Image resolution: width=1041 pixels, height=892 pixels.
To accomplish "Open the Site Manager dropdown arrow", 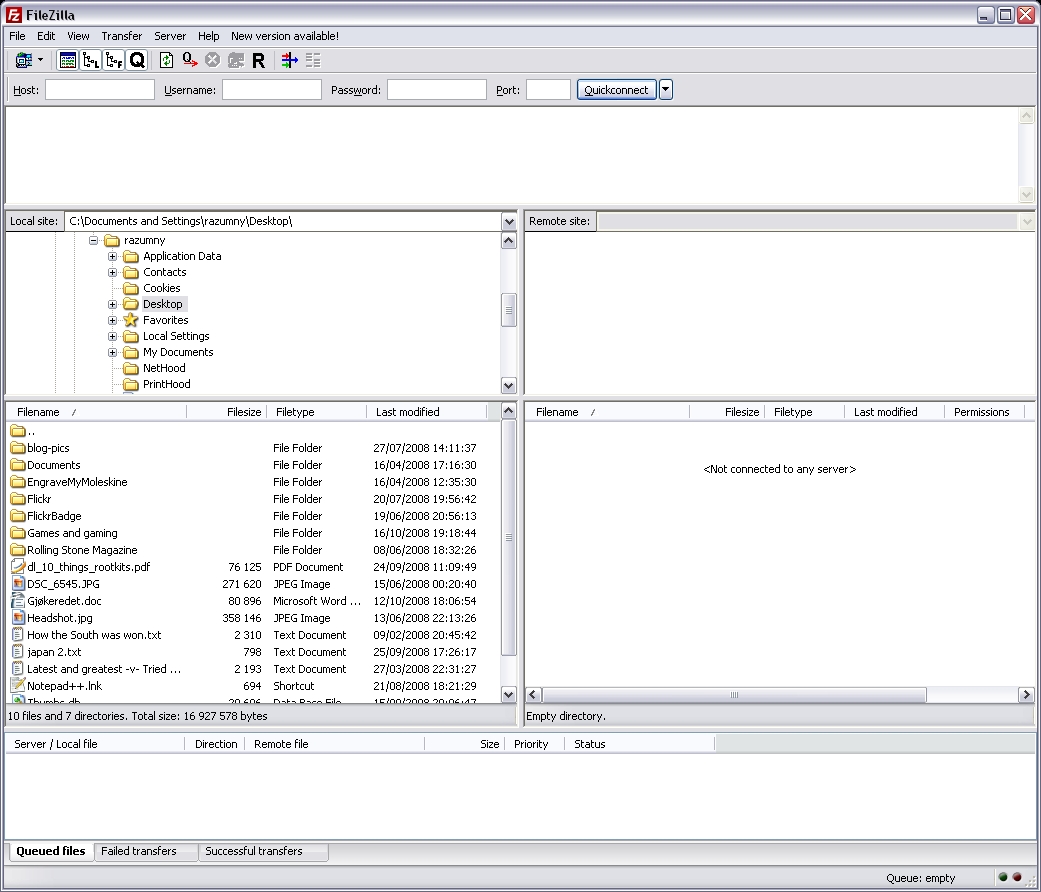I will (40, 60).
